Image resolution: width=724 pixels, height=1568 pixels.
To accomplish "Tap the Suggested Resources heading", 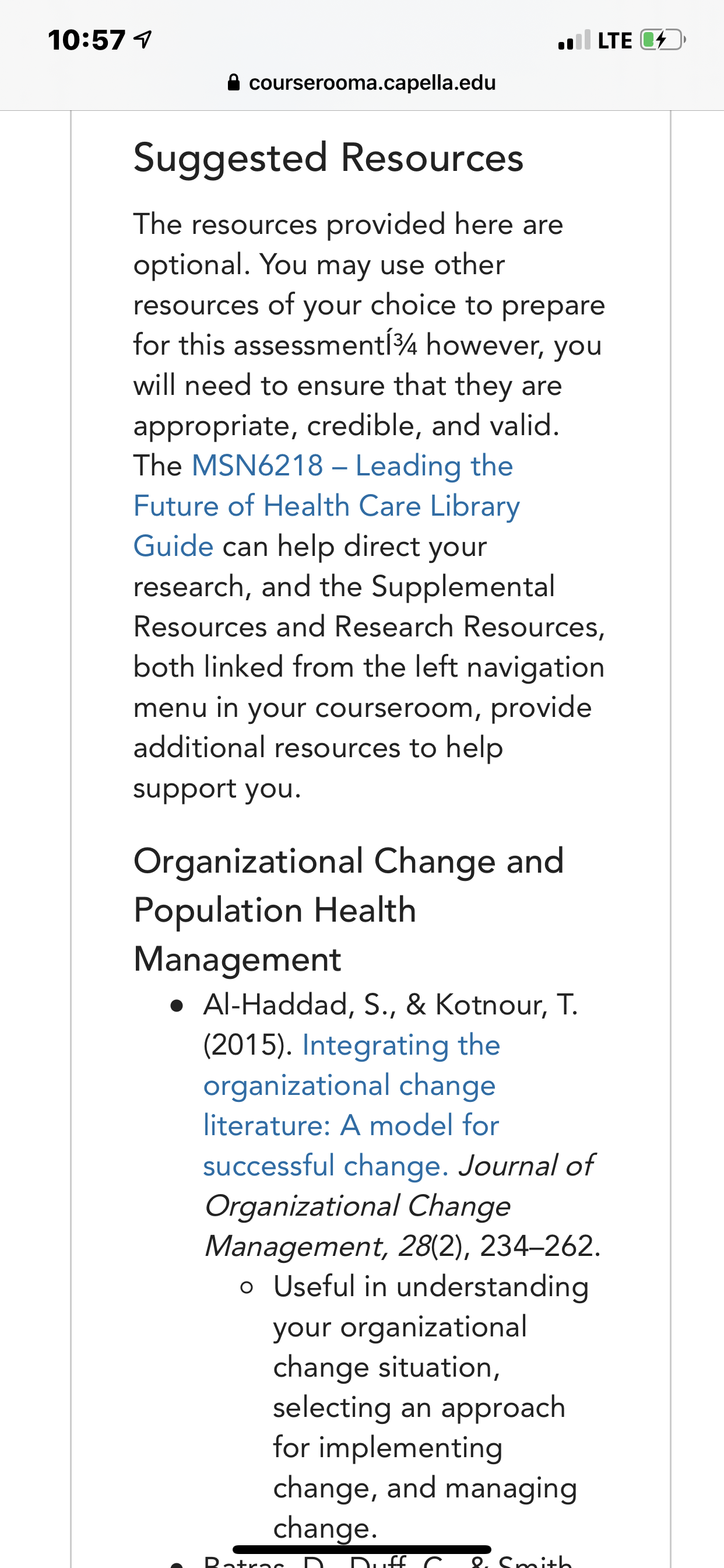I will click(328, 157).
